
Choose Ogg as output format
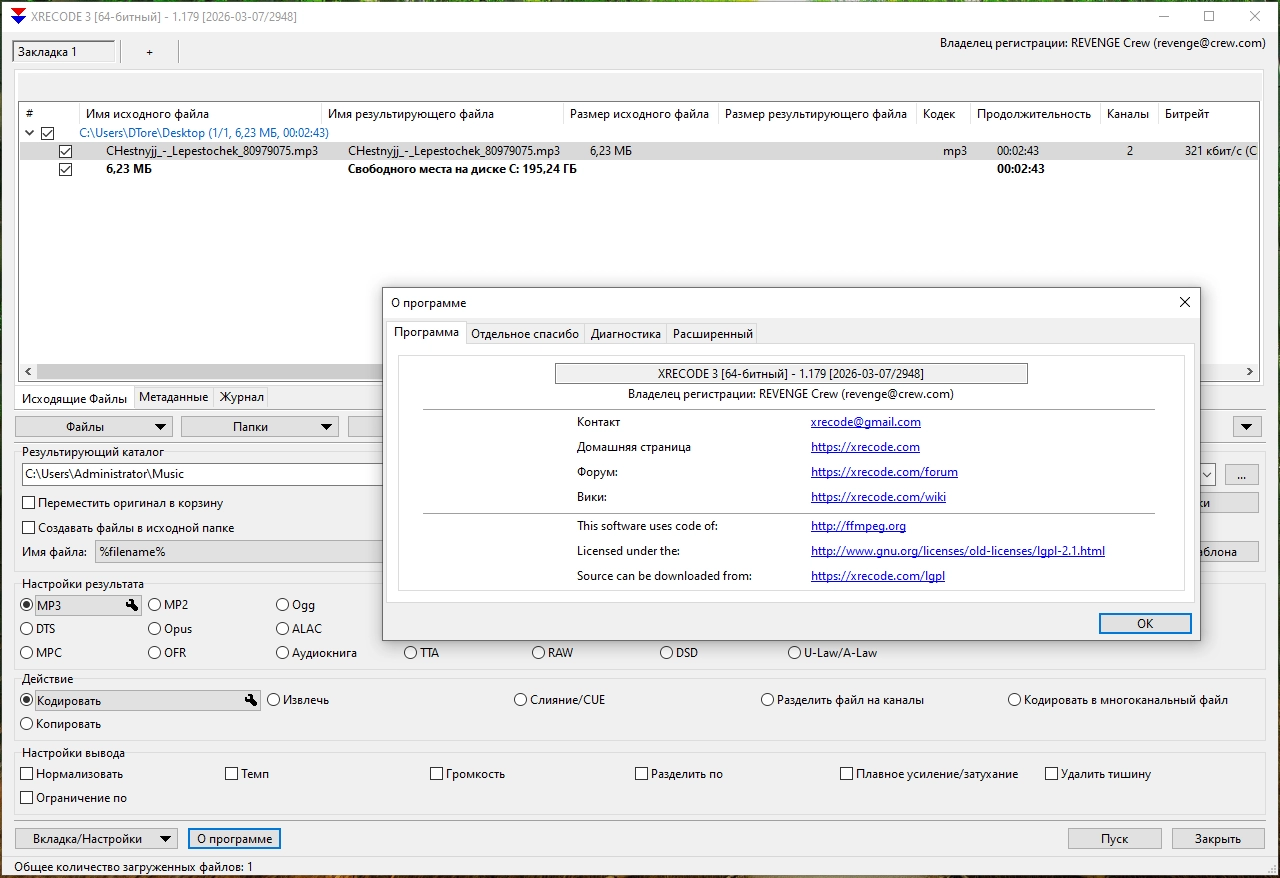point(283,605)
